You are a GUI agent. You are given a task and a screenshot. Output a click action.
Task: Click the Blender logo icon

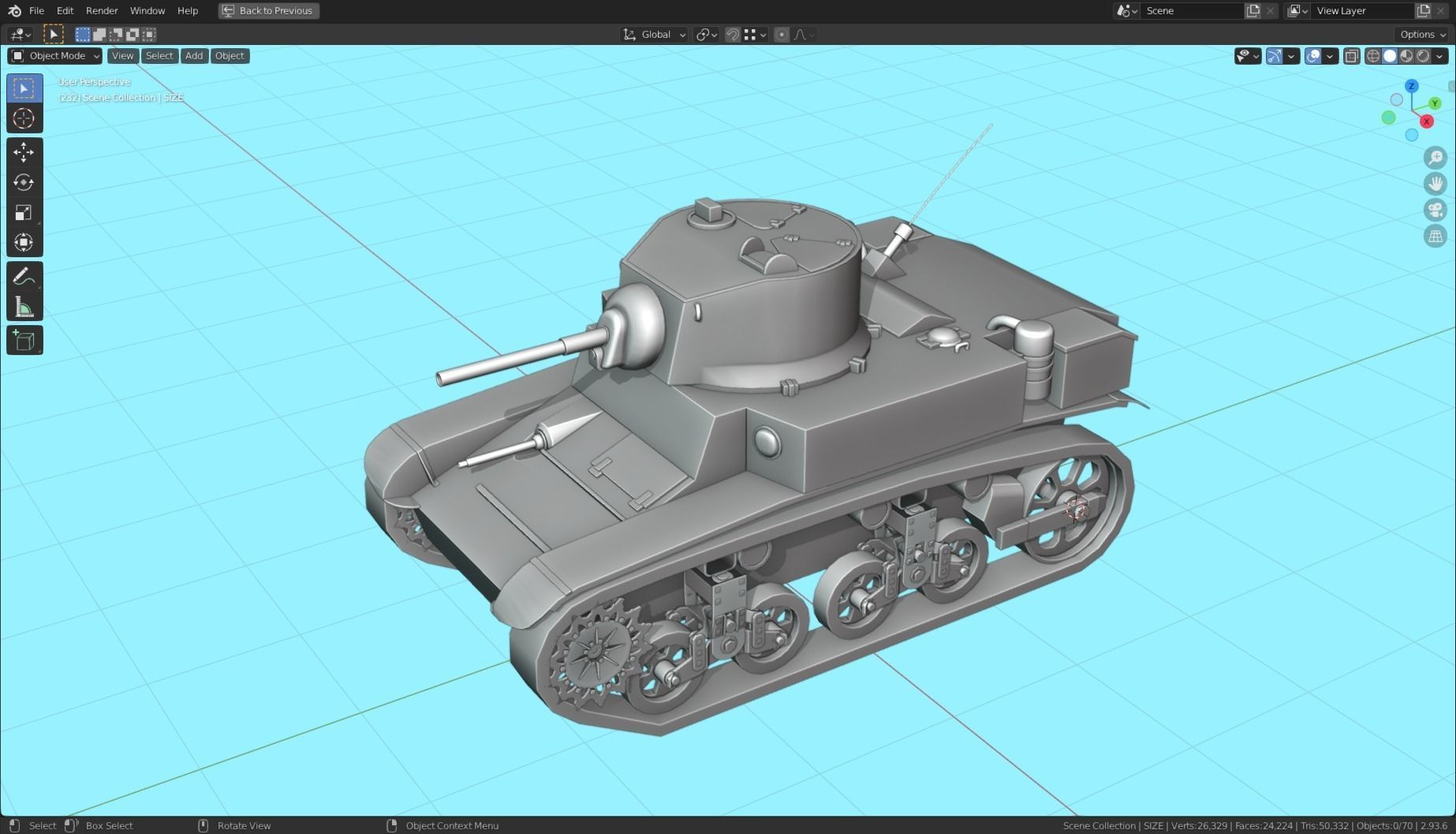14,11
